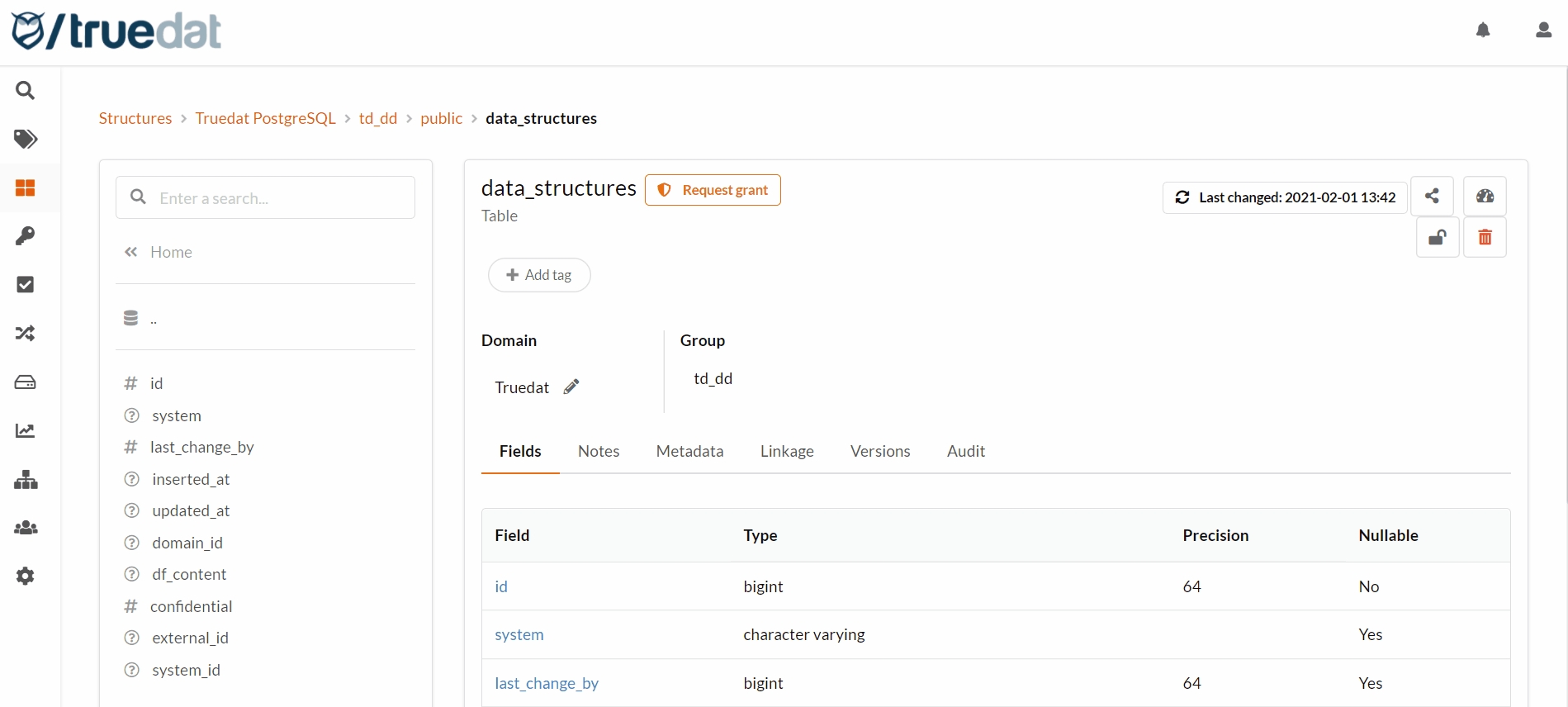Select last_change_by in the left tree

(201, 447)
